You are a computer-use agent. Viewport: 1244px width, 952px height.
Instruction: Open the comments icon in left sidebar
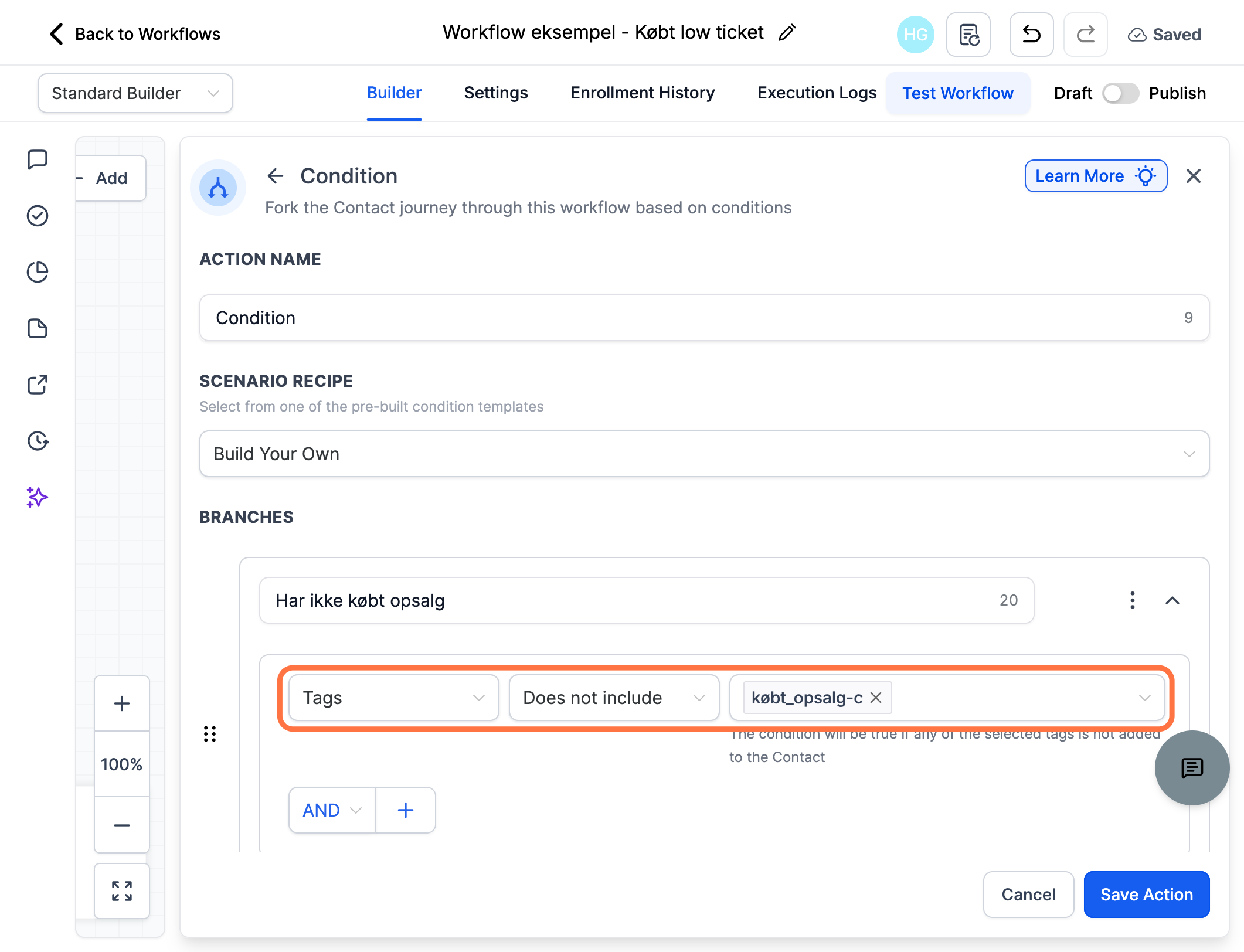tap(38, 159)
